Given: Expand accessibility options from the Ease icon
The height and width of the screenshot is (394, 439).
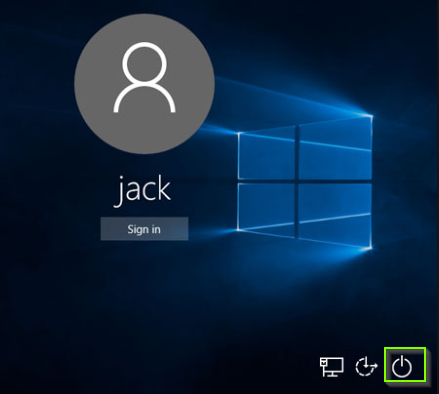Looking at the screenshot, I should click(x=366, y=367).
